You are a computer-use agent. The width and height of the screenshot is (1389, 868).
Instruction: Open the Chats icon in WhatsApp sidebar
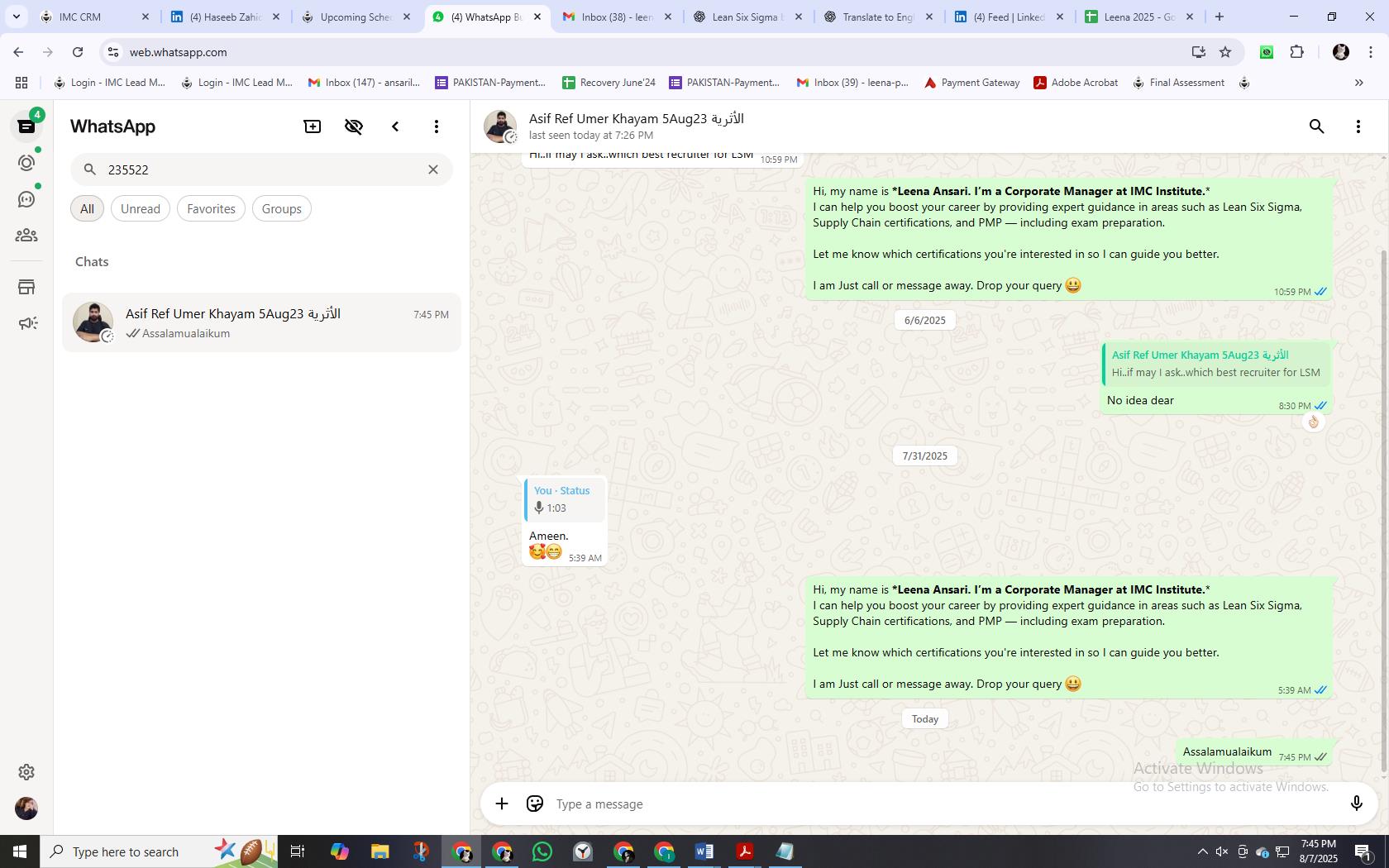[26, 126]
